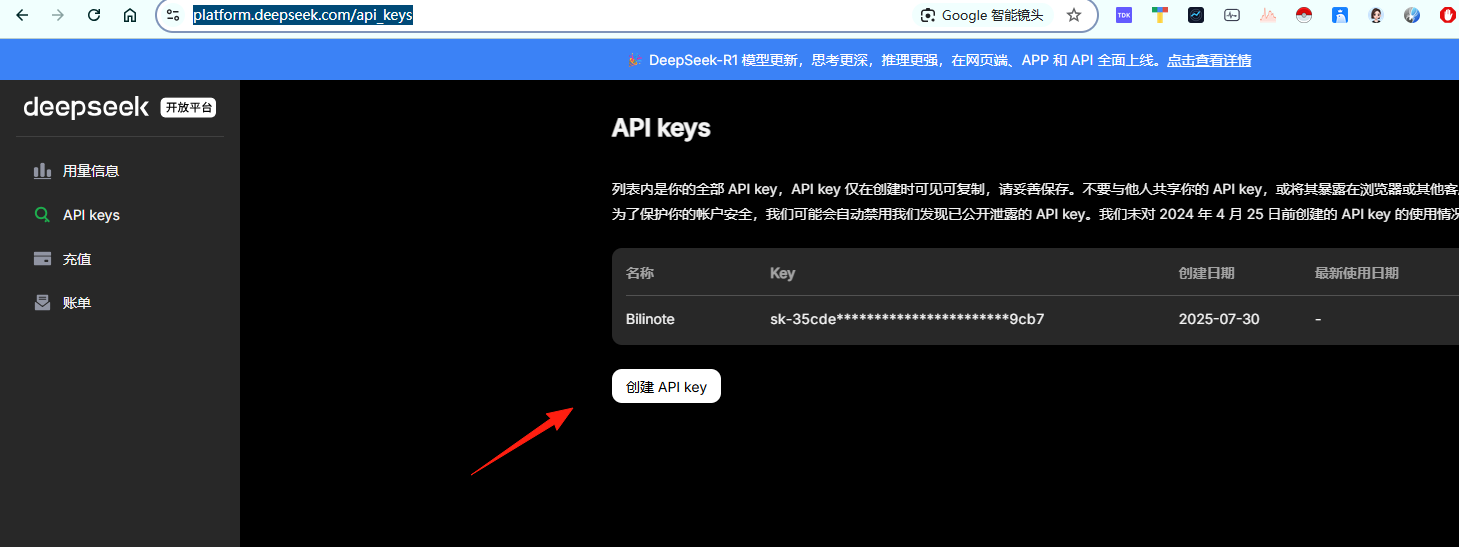Bookmark page with star icon

click(1074, 15)
